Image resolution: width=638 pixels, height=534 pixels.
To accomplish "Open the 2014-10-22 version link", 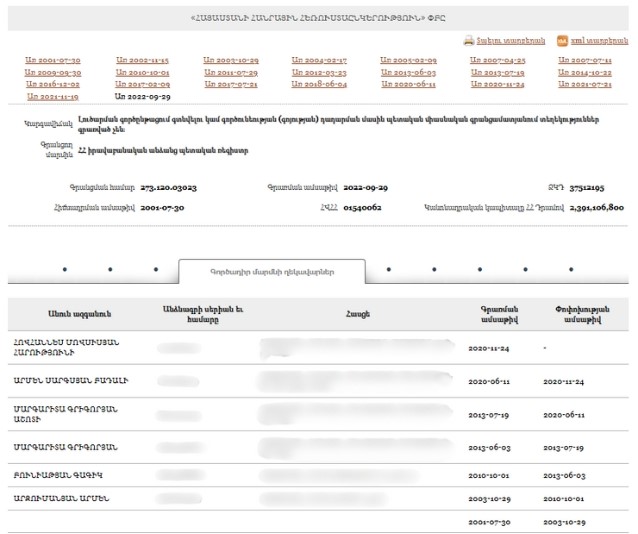I will pyautogui.click(x=585, y=73).
